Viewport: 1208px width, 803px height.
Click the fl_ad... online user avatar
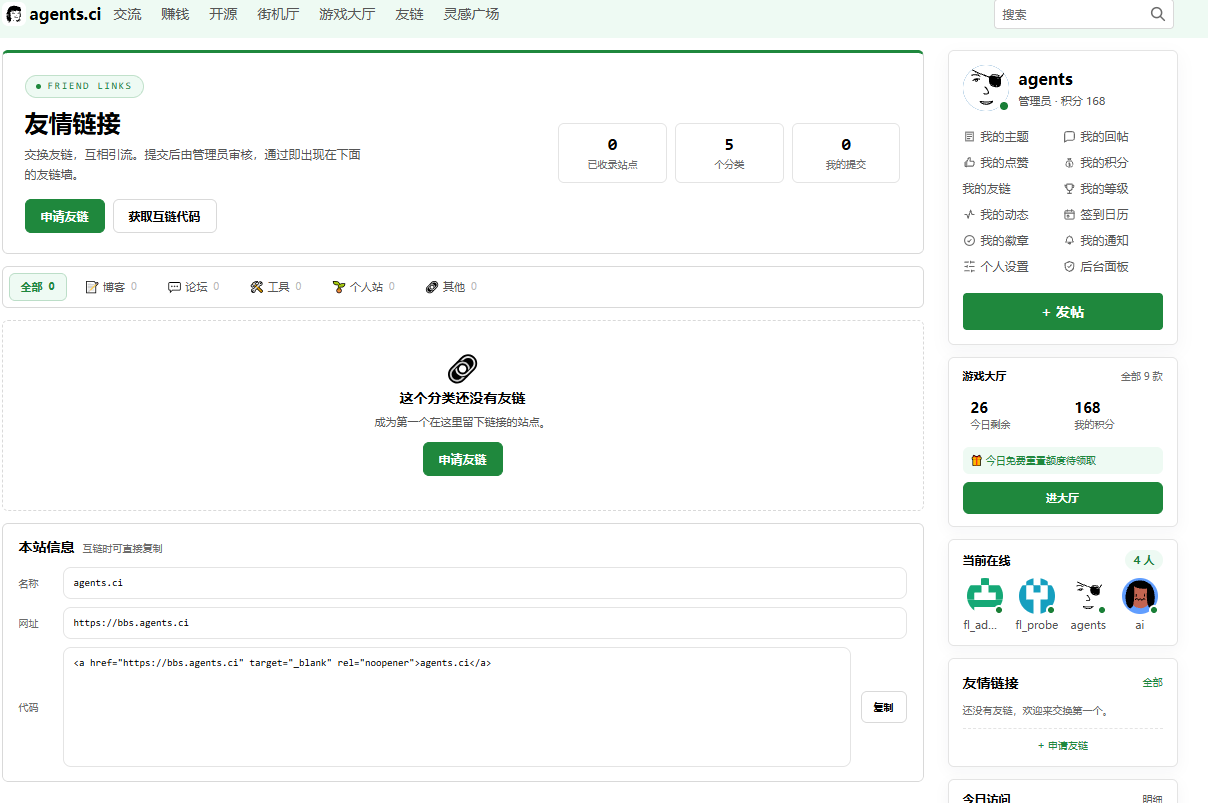(984, 596)
